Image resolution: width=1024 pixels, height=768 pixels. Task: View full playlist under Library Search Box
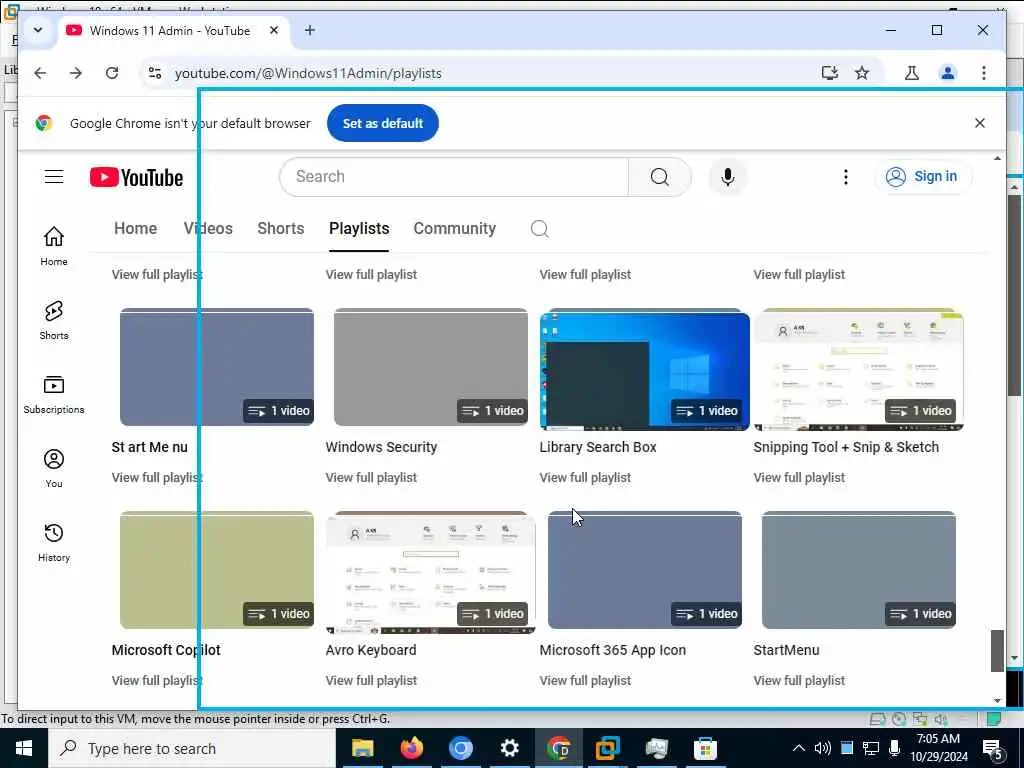(x=585, y=477)
